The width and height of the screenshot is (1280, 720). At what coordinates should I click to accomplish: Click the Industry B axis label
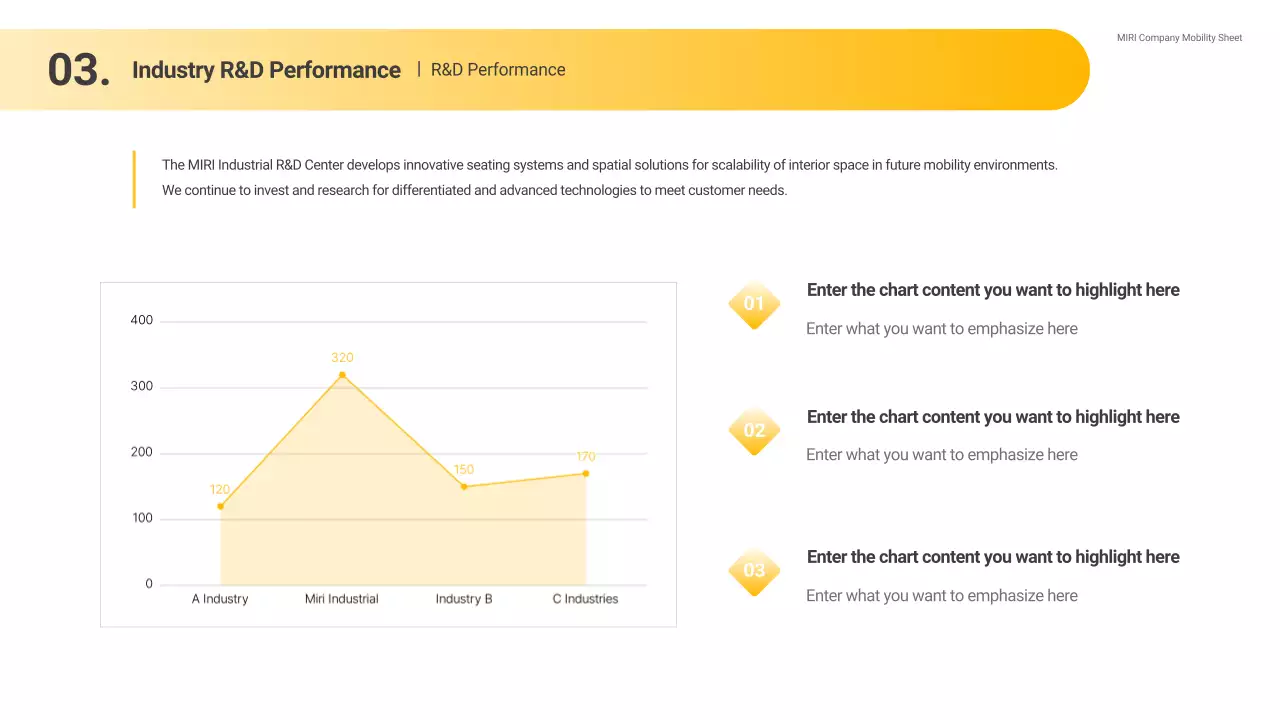(464, 599)
